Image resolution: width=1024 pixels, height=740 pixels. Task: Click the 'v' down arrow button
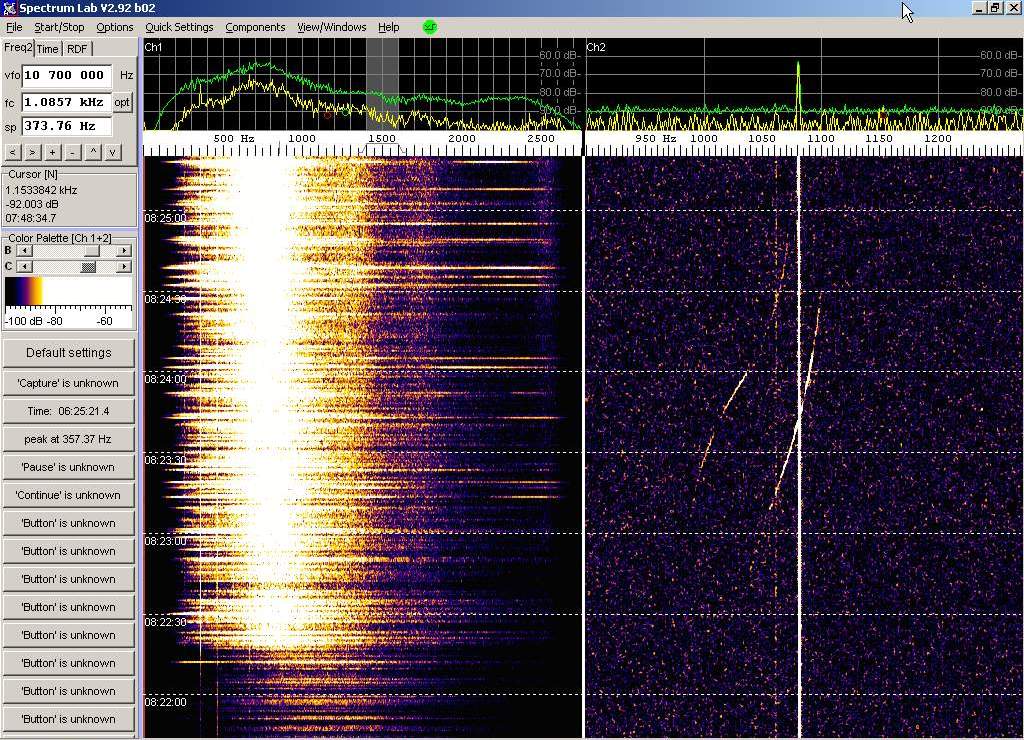pyautogui.click(x=113, y=152)
